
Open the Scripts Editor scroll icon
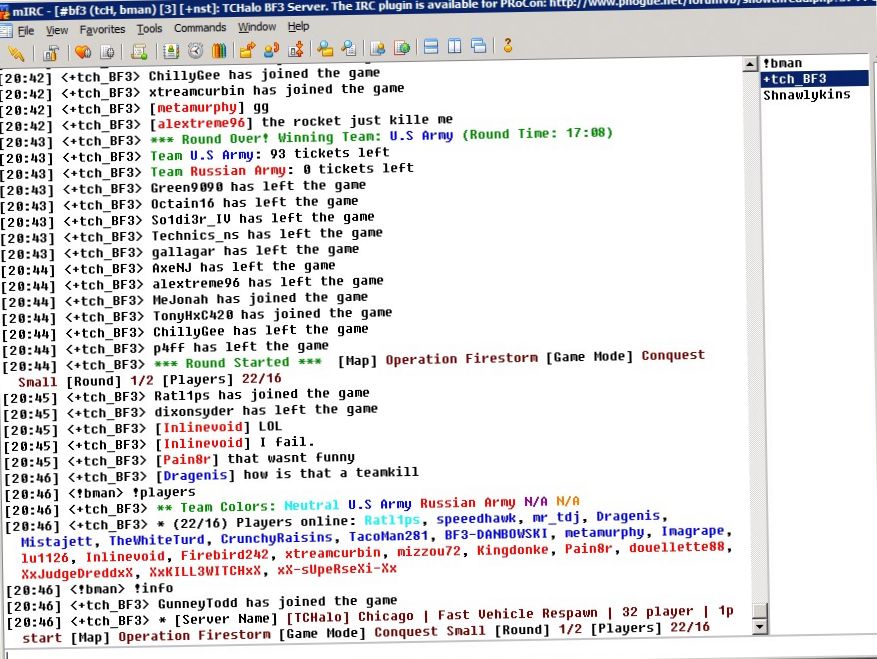(139, 51)
